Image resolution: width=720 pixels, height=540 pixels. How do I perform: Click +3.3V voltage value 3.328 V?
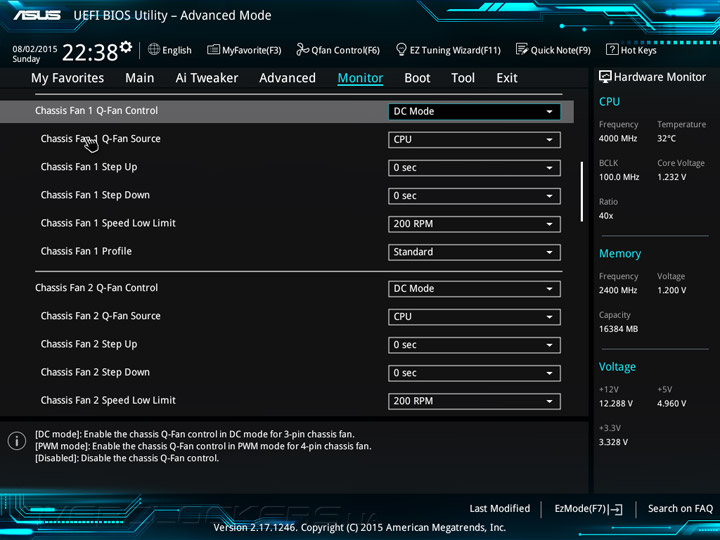613,442
